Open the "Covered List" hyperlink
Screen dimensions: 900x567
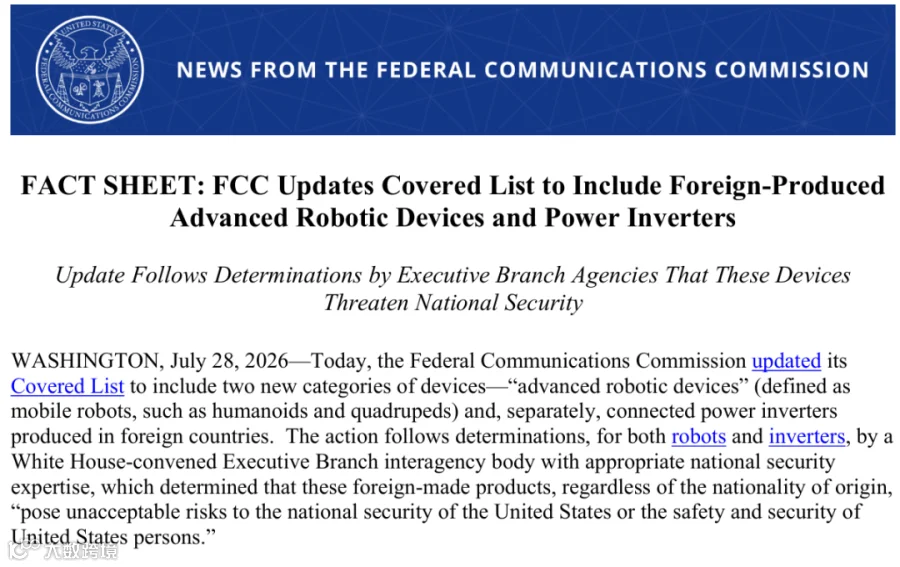point(67,386)
